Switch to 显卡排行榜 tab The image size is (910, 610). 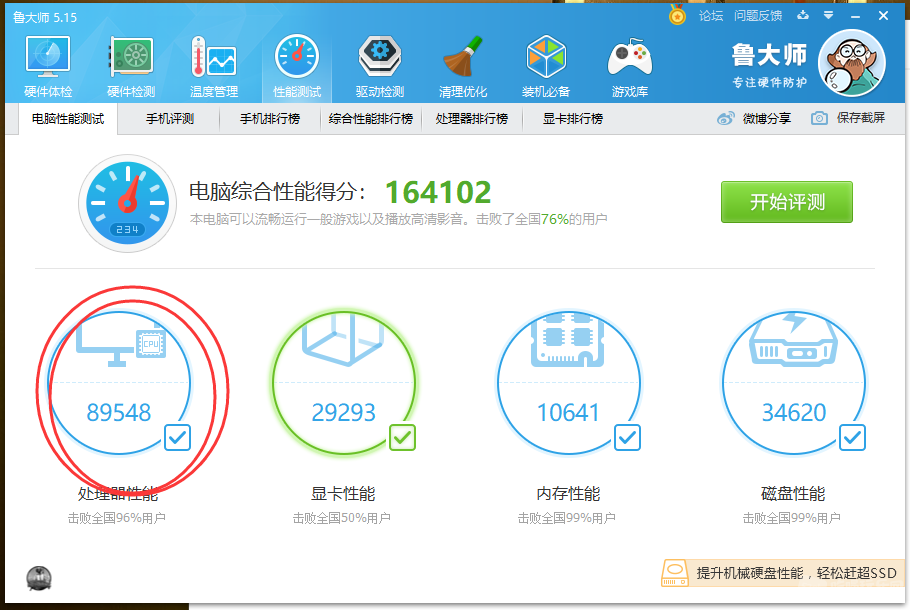click(573, 119)
